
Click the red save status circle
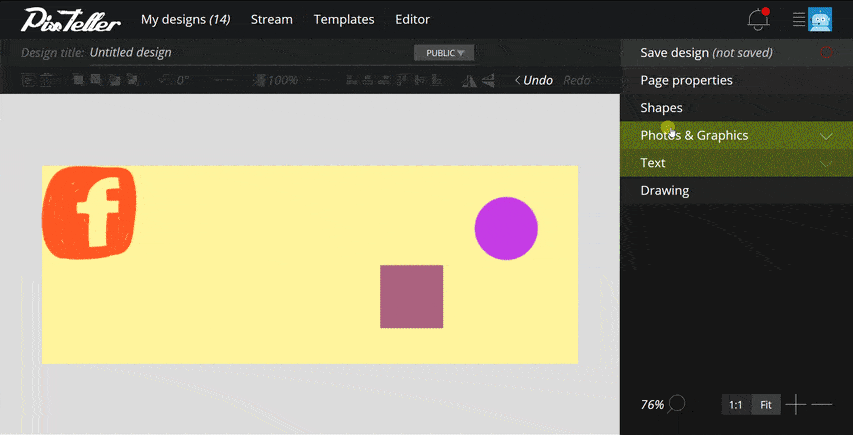click(826, 52)
